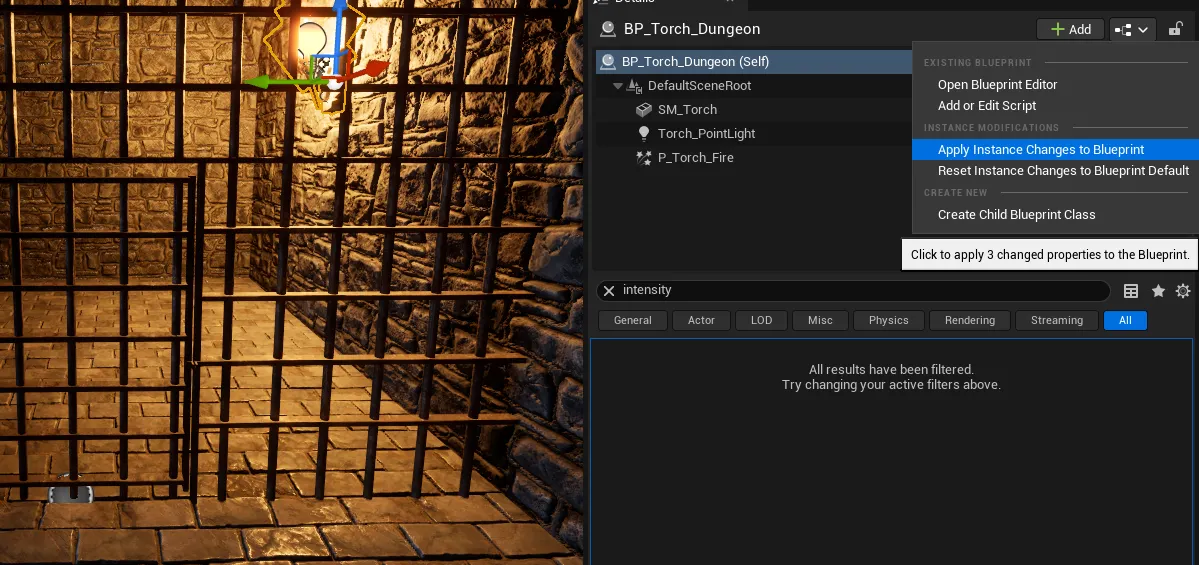The height and width of the screenshot is (565, 1199).
Task: Select the SM_Torch component
Action: point(687,109)
